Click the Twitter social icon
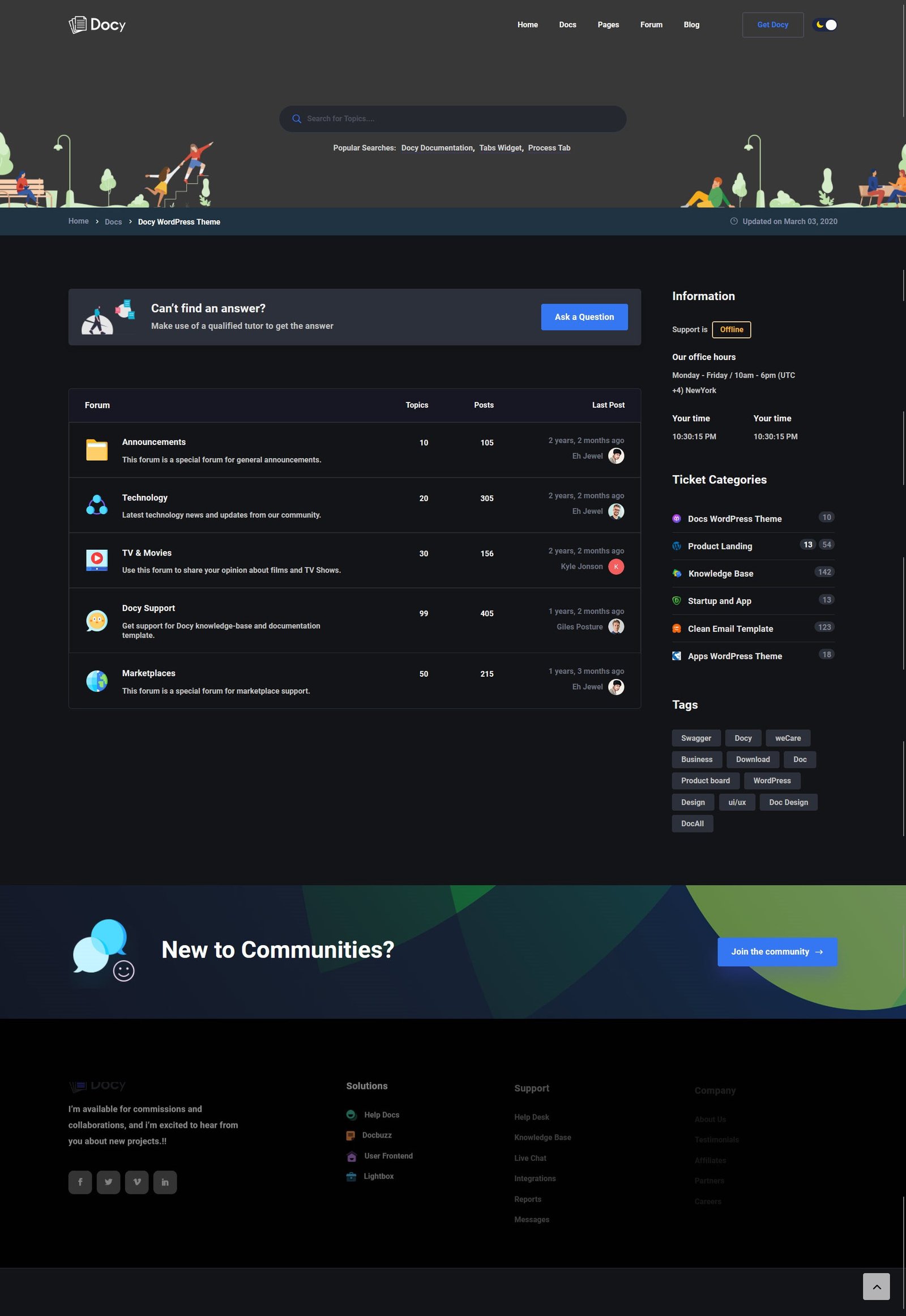Screen dimensions: 906x1316 (x=108, y=1182)
